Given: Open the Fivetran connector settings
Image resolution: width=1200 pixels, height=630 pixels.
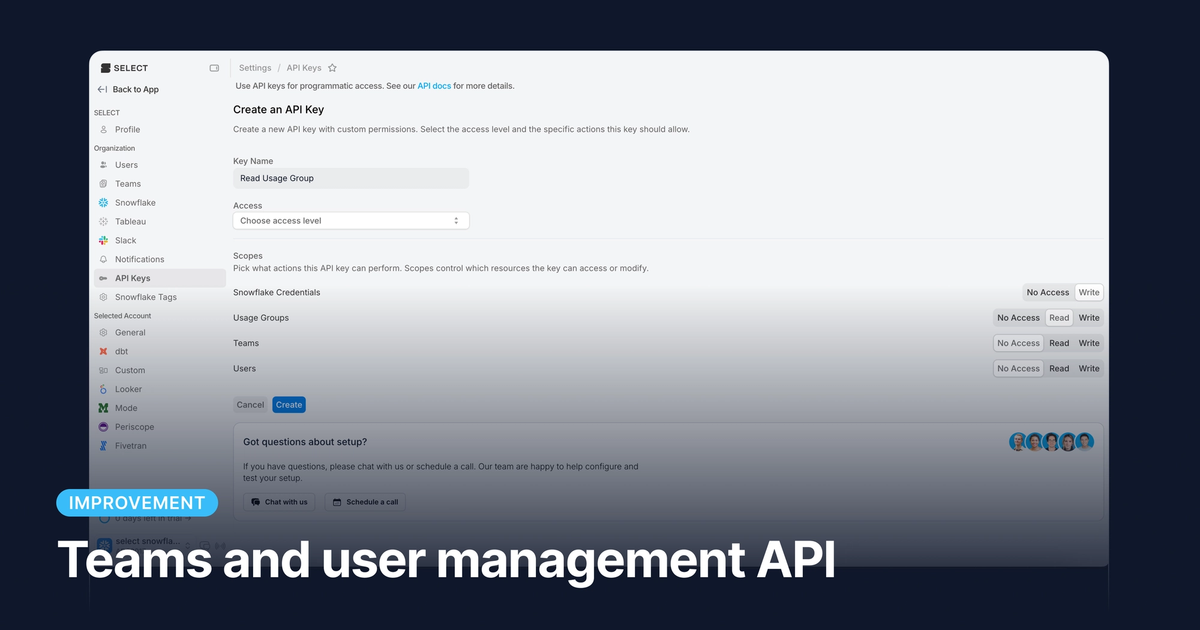Looking at the screenshot, I should (x=102, y=445).
